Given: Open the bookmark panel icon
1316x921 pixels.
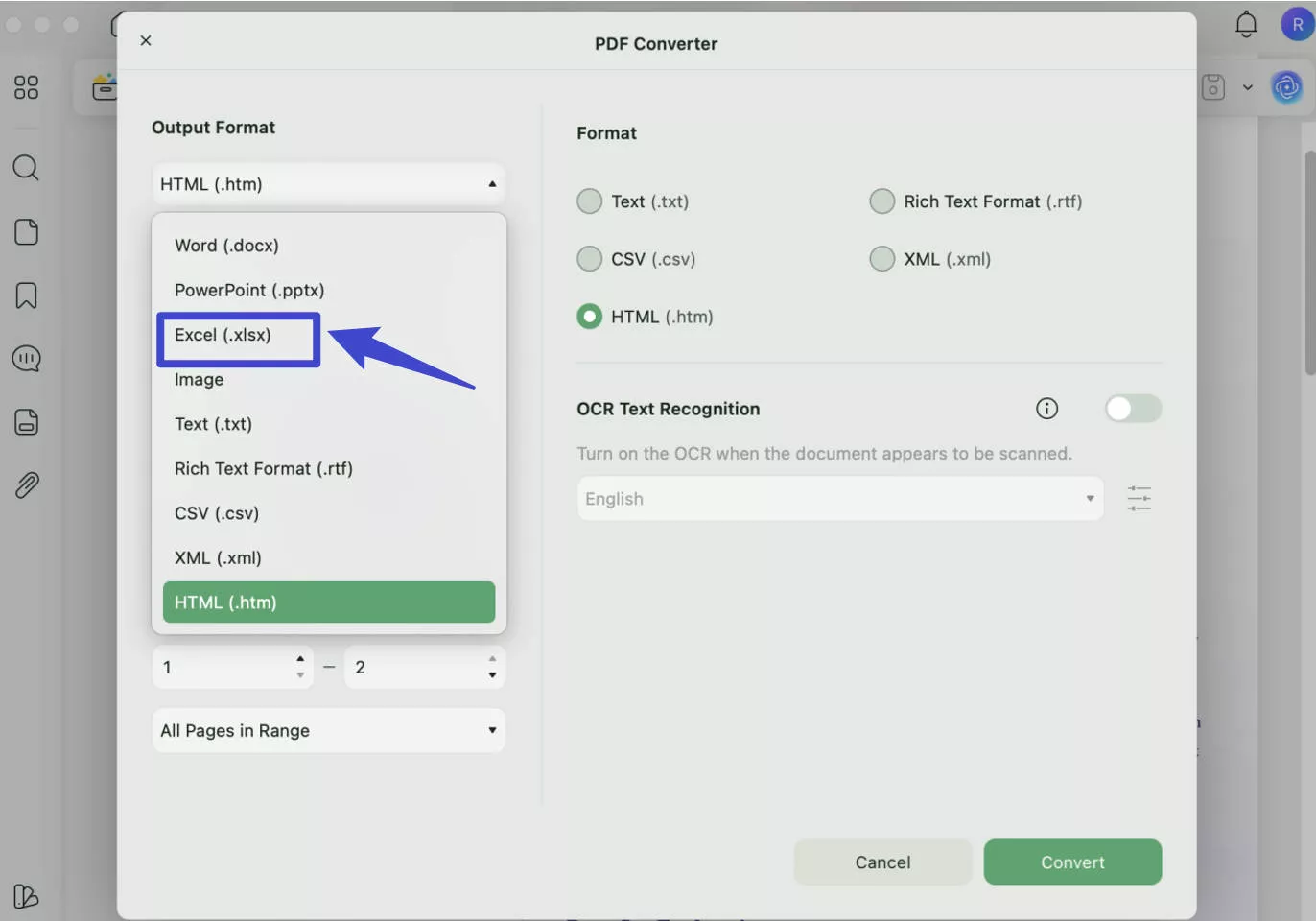Looking at the screenshot, I should 26,295.
